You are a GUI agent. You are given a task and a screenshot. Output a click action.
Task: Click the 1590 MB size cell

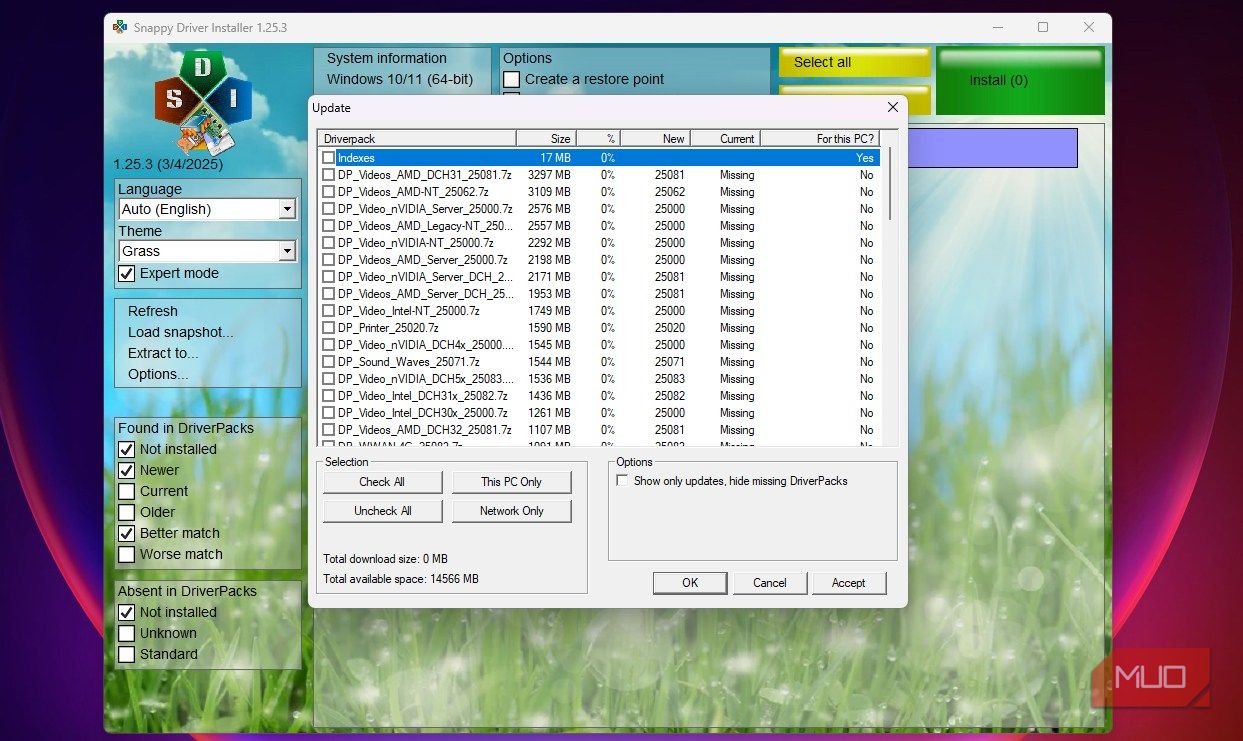[x=549, y=328]
